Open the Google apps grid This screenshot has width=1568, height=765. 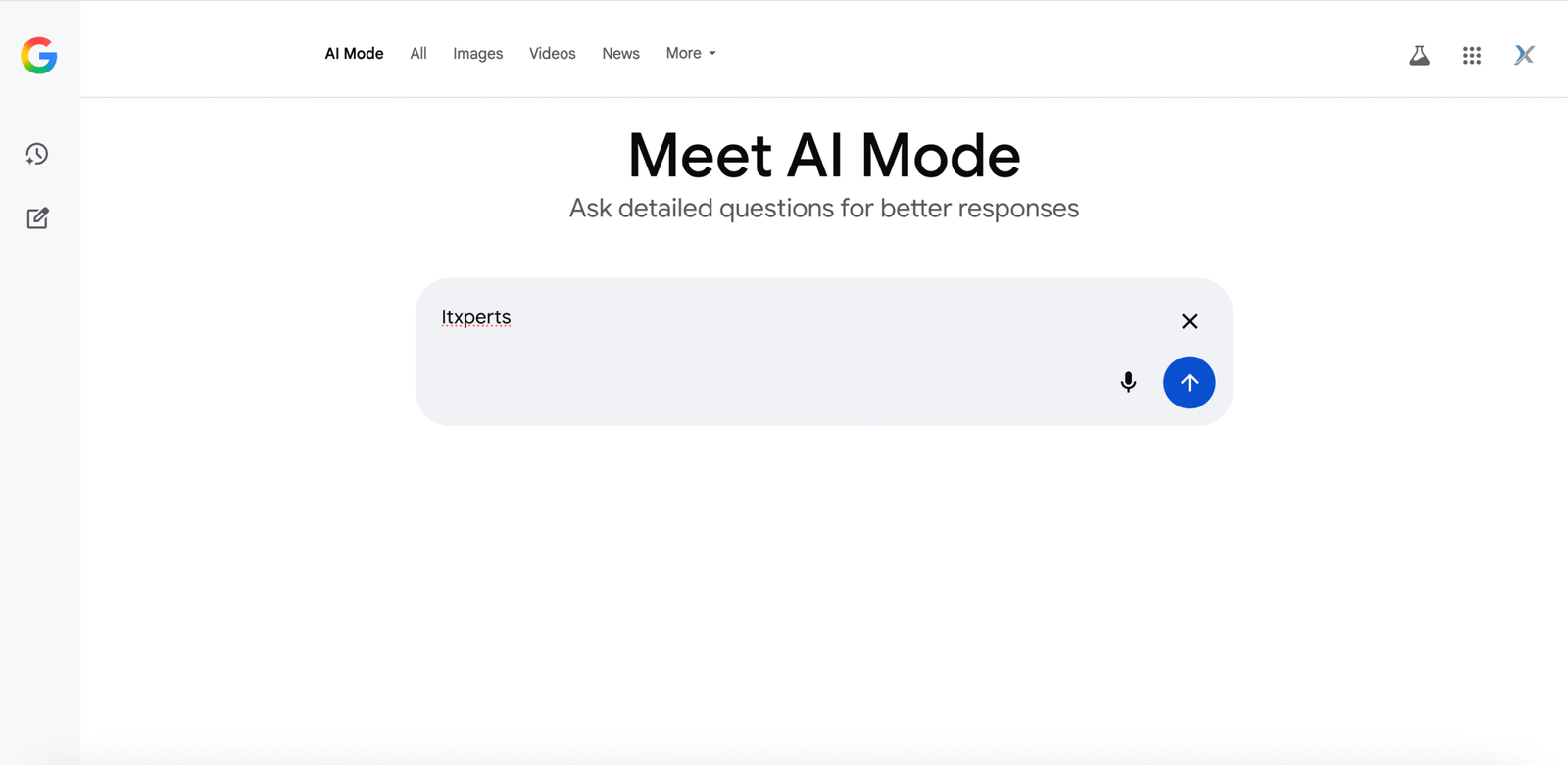pos(1471,56)
